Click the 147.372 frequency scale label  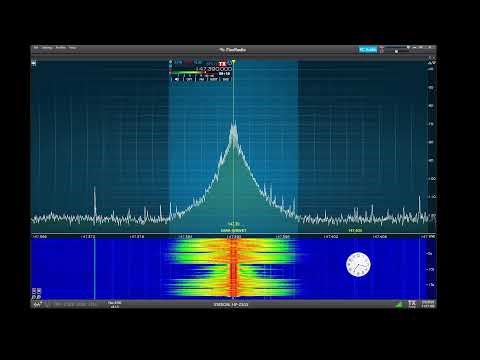click(88, 237)
